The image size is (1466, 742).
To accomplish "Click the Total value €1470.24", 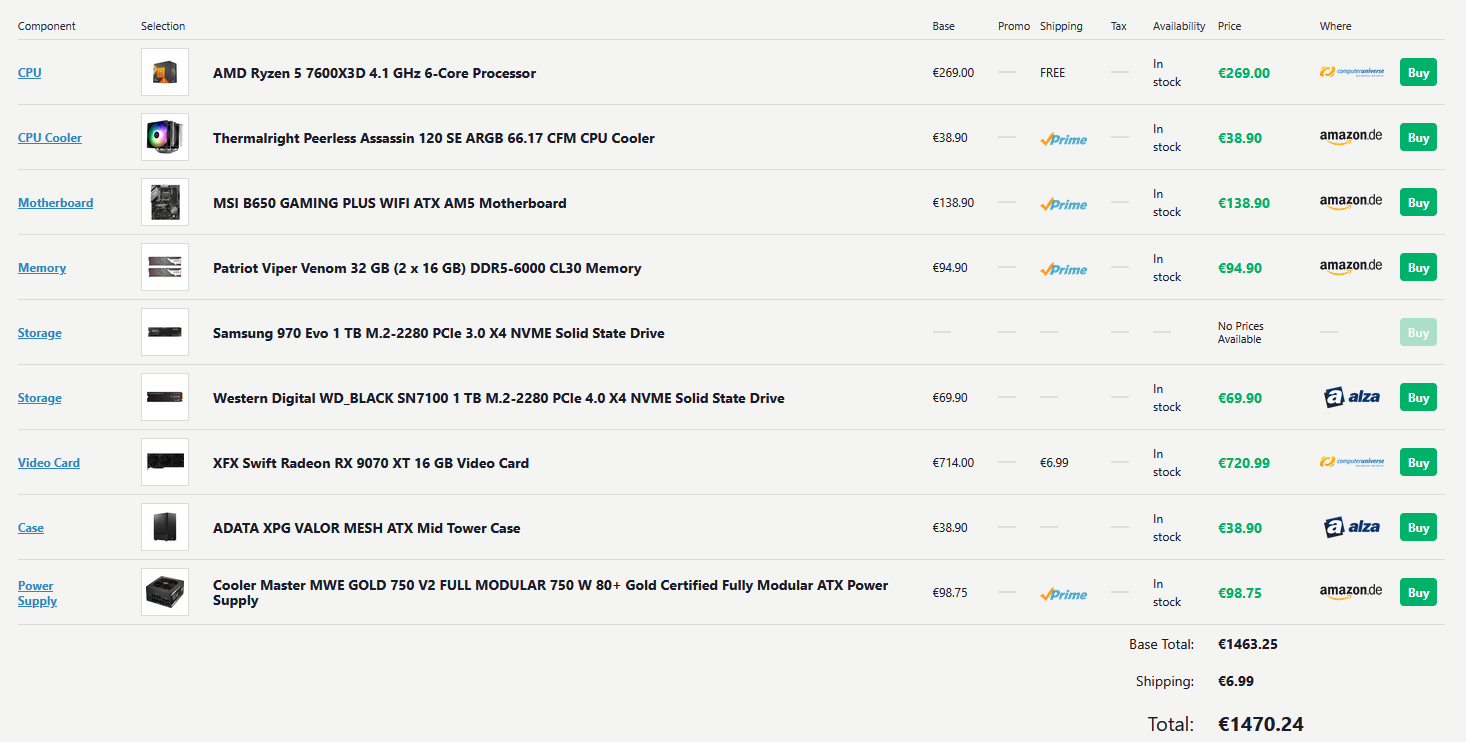I will click(x=1261, y=724).
